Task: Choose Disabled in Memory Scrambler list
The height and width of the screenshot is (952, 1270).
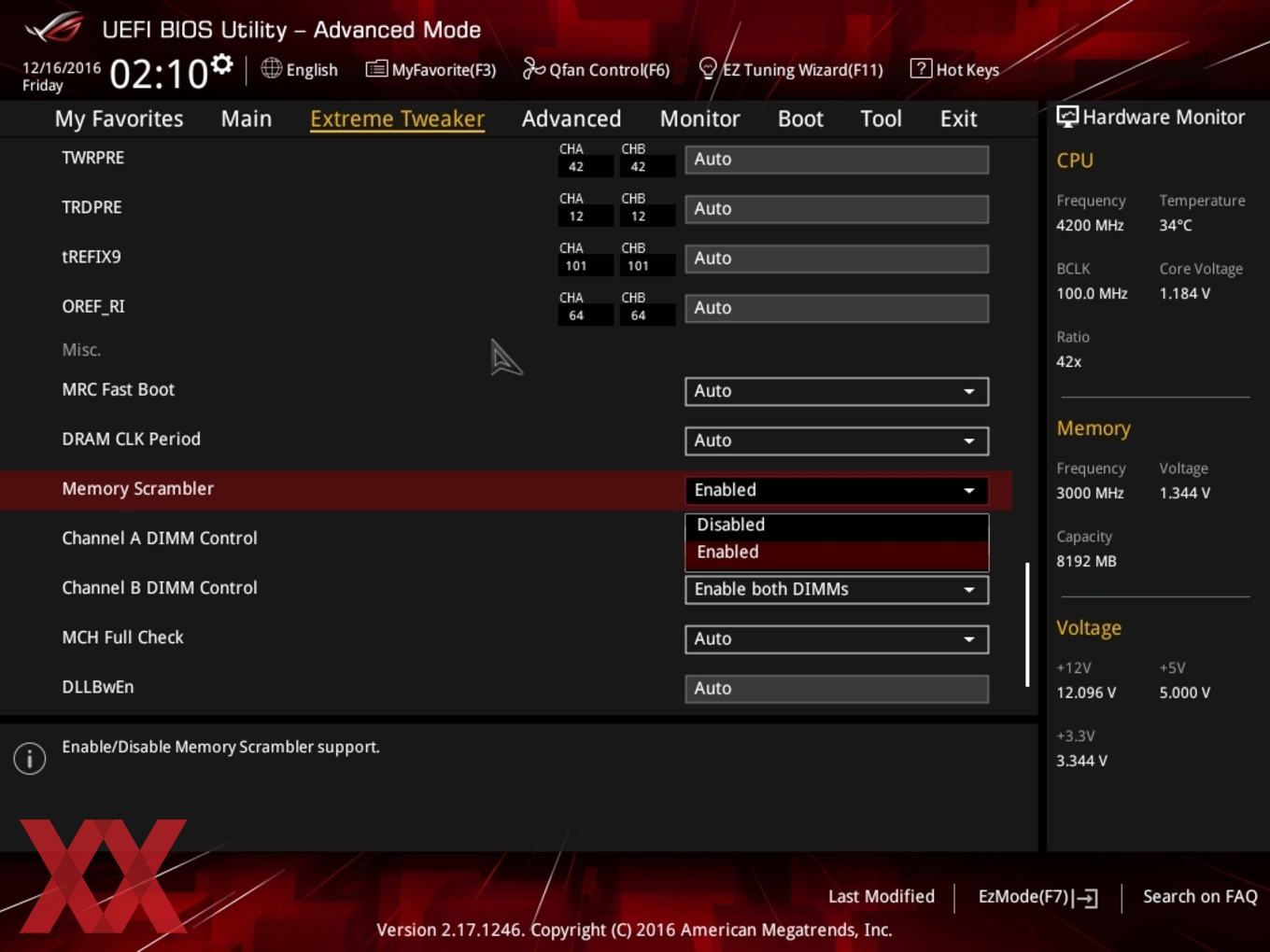Action: pyautogui.click(x=837, y=525)
